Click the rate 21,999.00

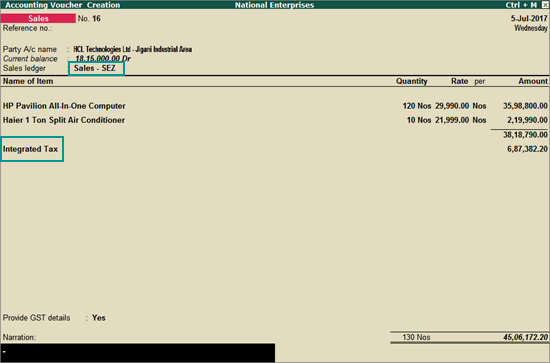452,120
